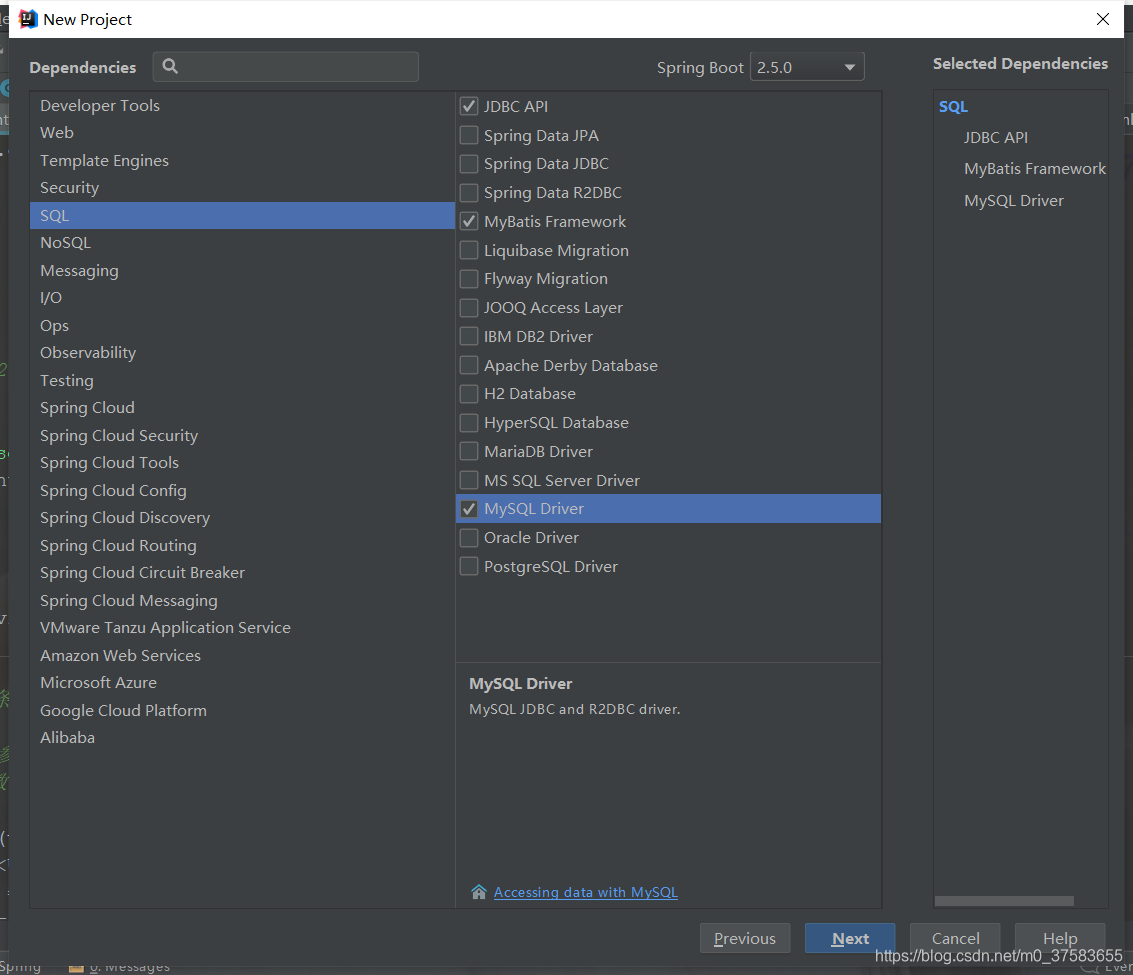The width and height of the screenshot is (1133, 975).
Task: Open Spring Cloud Discovery category
Action: click(242, 517)
